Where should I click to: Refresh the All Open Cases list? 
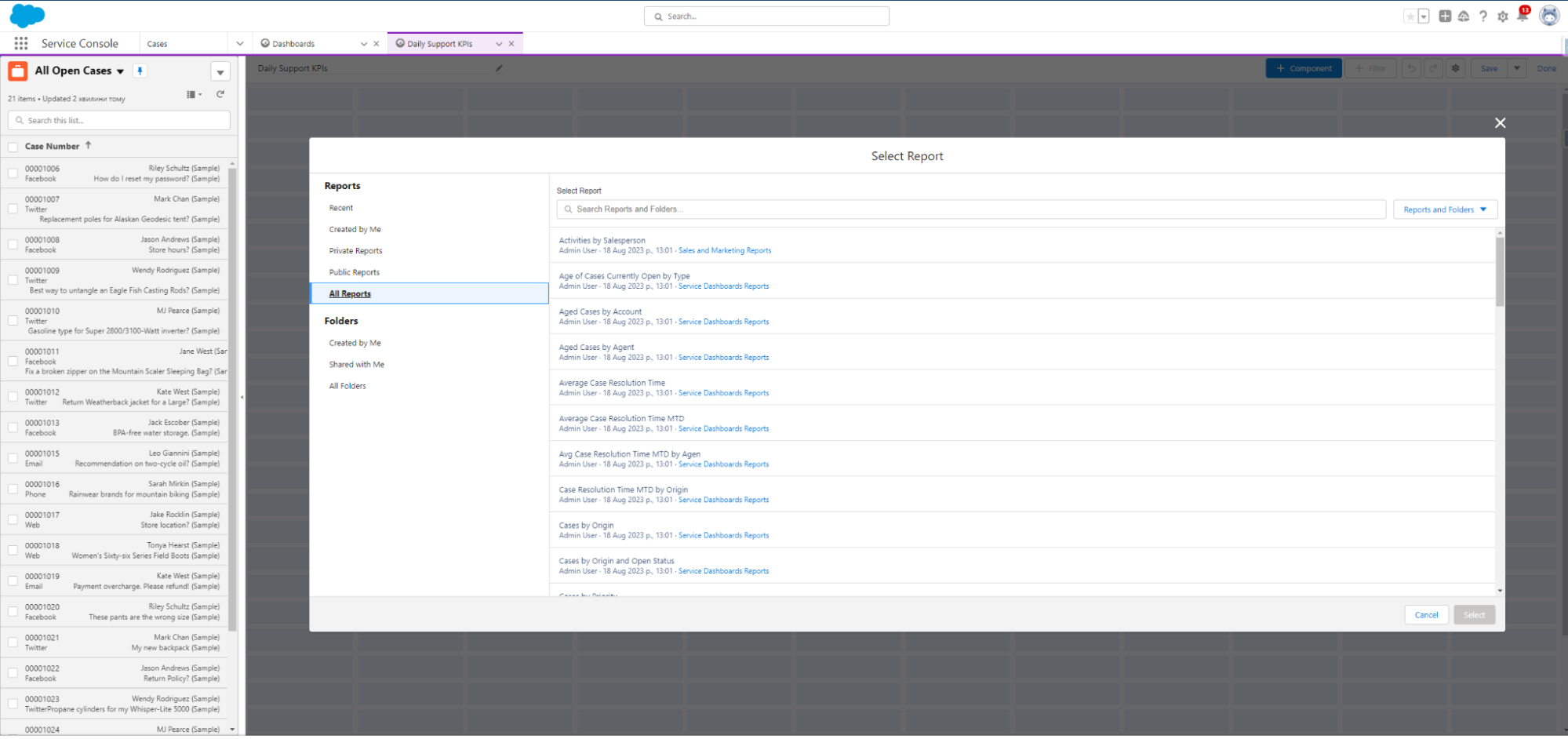(220, 93)
